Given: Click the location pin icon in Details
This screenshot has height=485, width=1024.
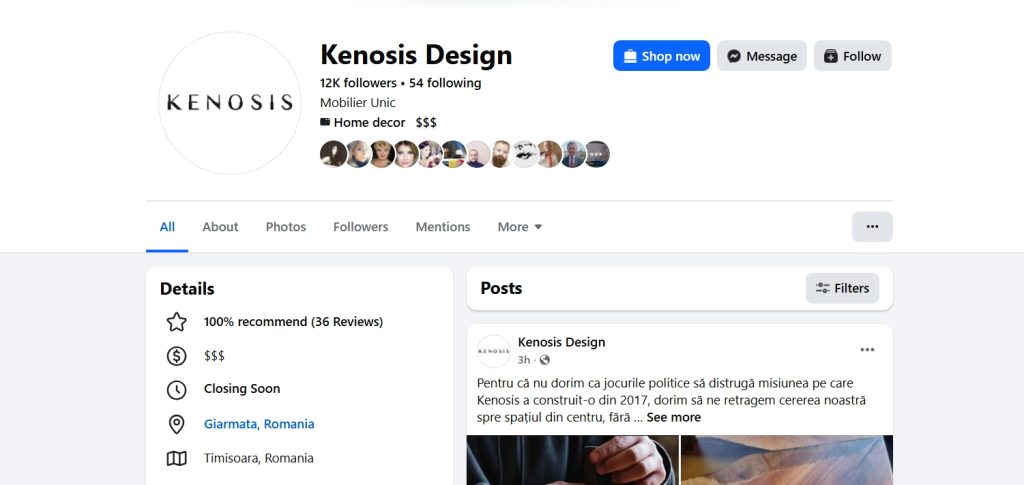Looking at the screenshot, I should click(177, 424).
